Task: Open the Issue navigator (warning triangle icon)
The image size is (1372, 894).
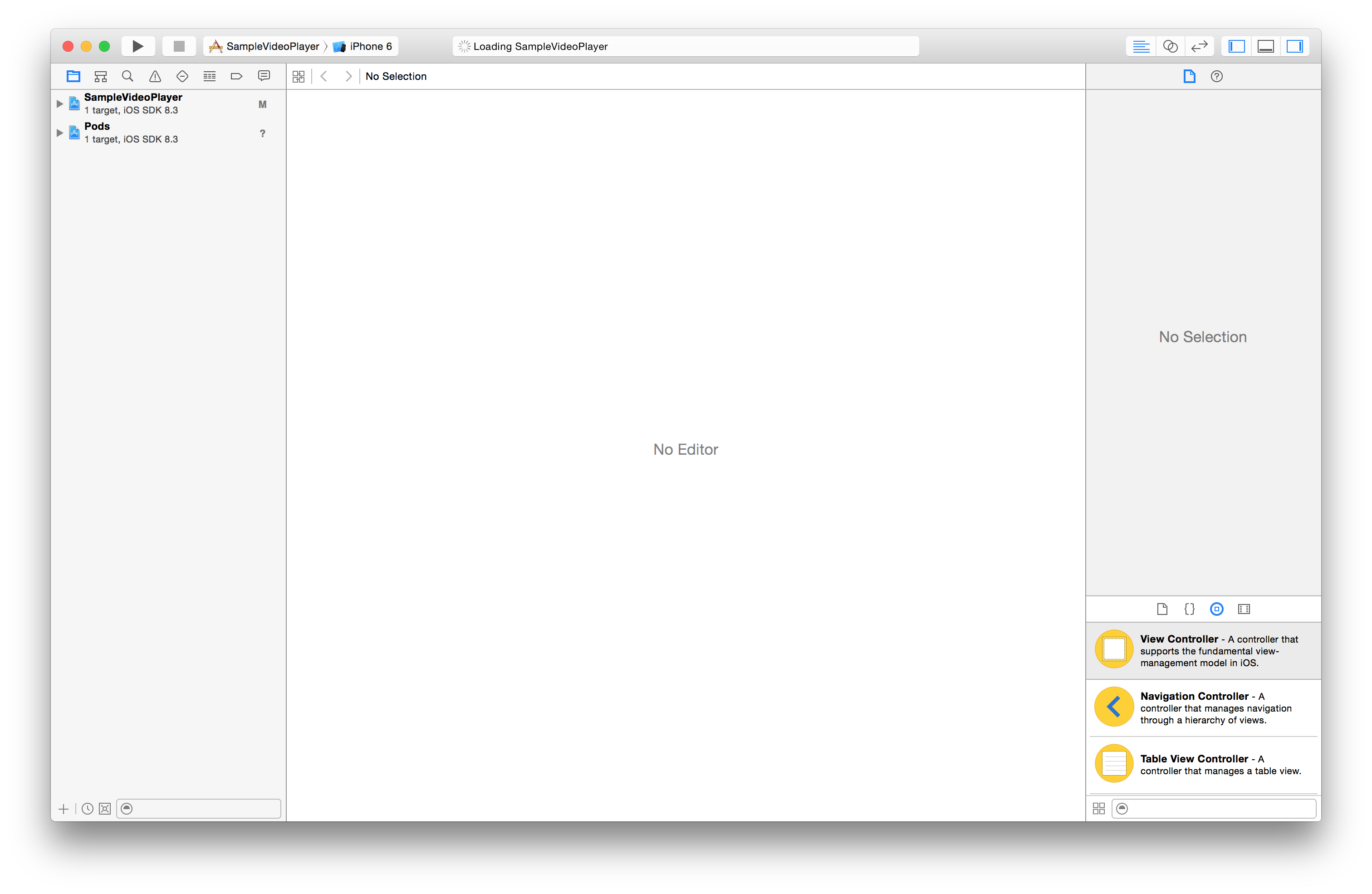Action: (x=155, y=76)
